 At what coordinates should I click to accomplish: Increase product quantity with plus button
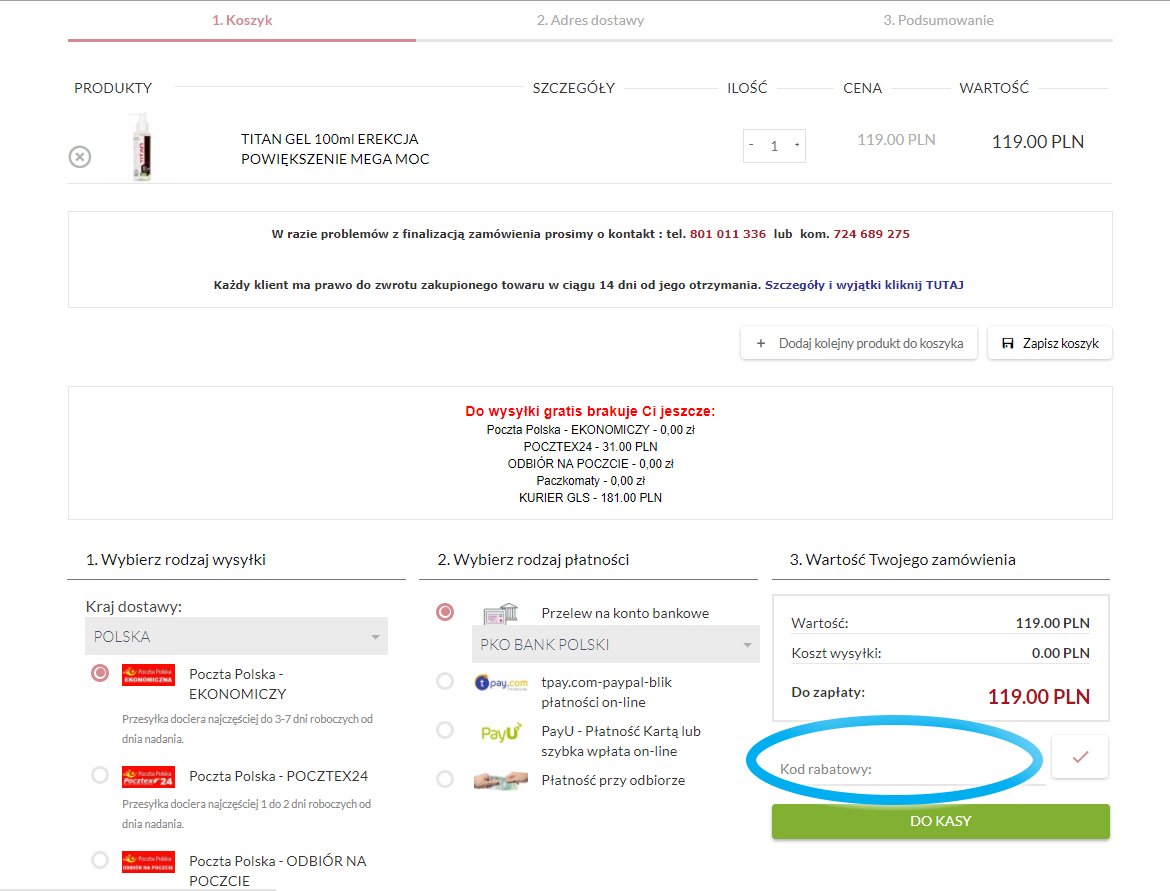click(797, 145)
